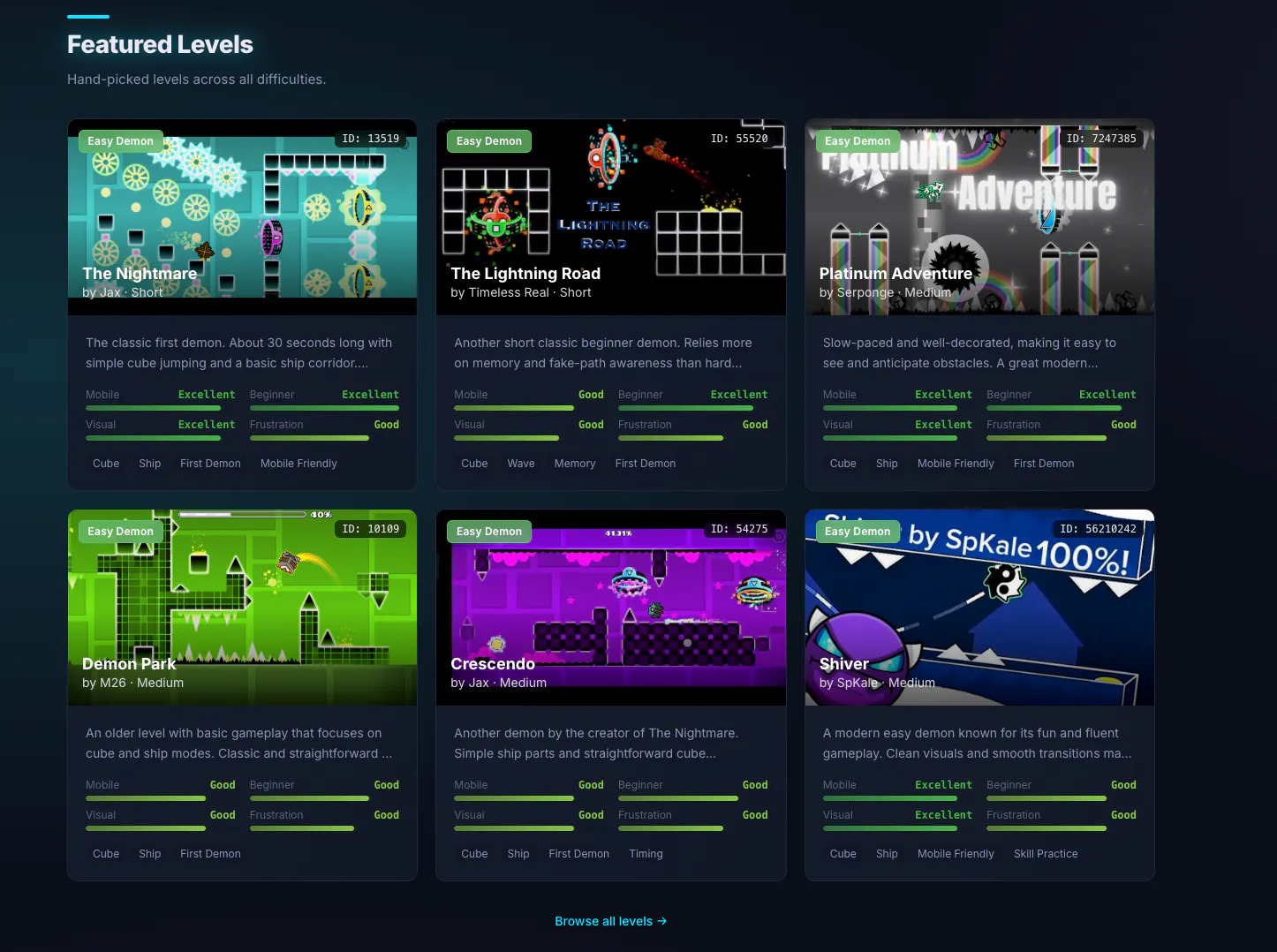1277x952 pixels.
Task: Click the Crescendo level title
Action: [x=493, y=664]
